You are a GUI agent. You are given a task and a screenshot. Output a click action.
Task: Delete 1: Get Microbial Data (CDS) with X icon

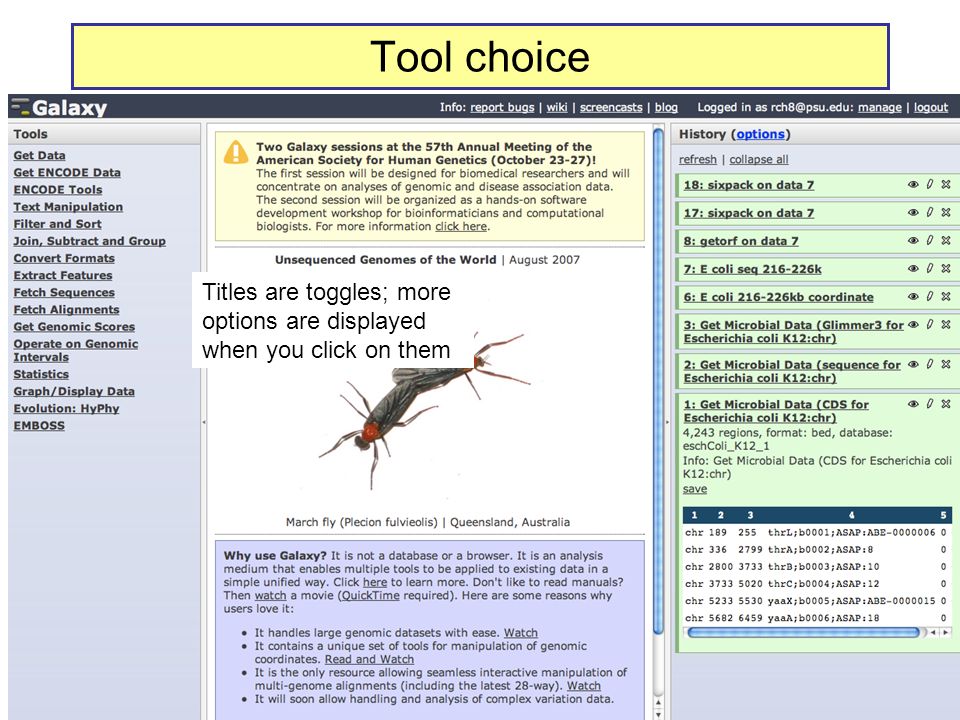946,404
